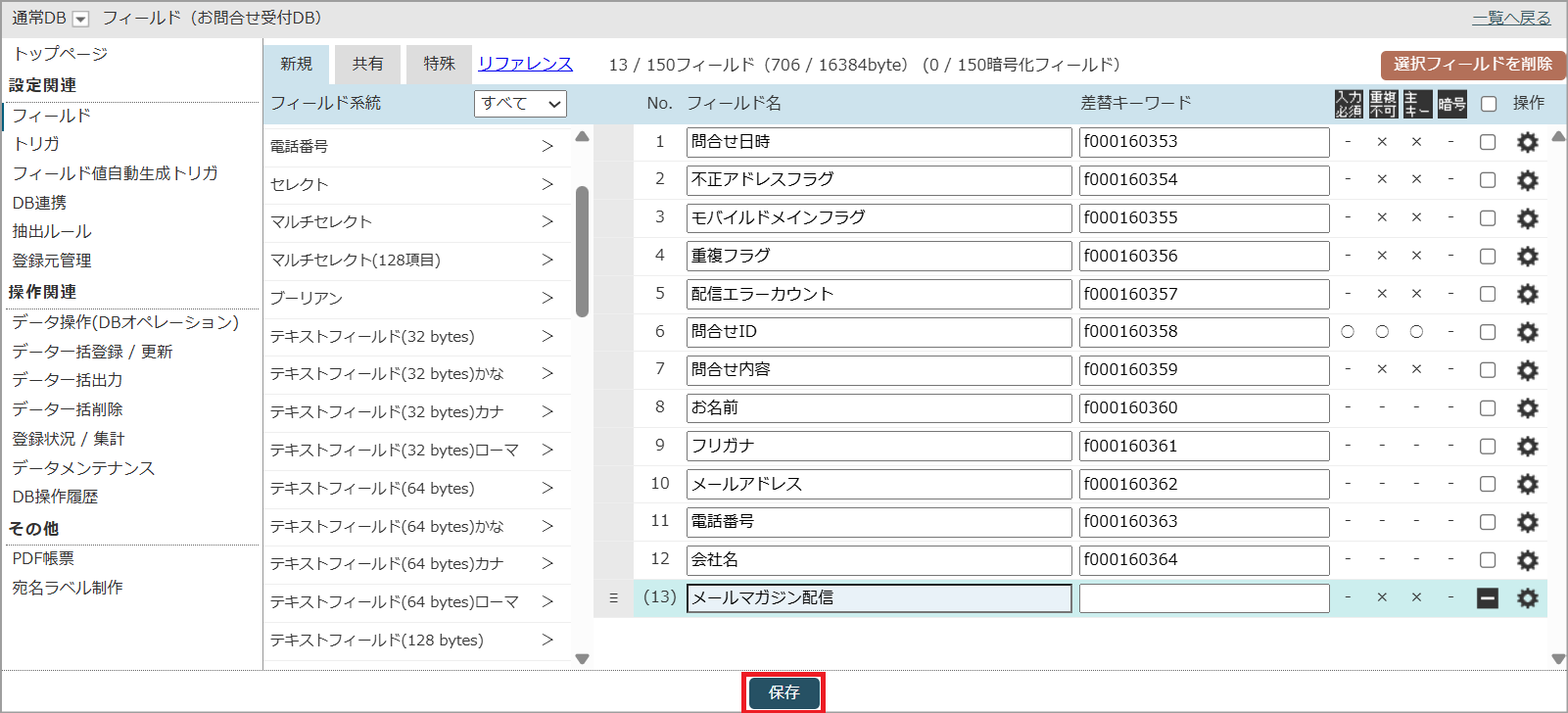Viewport: 1568px width, 713px height.
Task: Click the field type list scrollbar
Action: coord(582,252)
